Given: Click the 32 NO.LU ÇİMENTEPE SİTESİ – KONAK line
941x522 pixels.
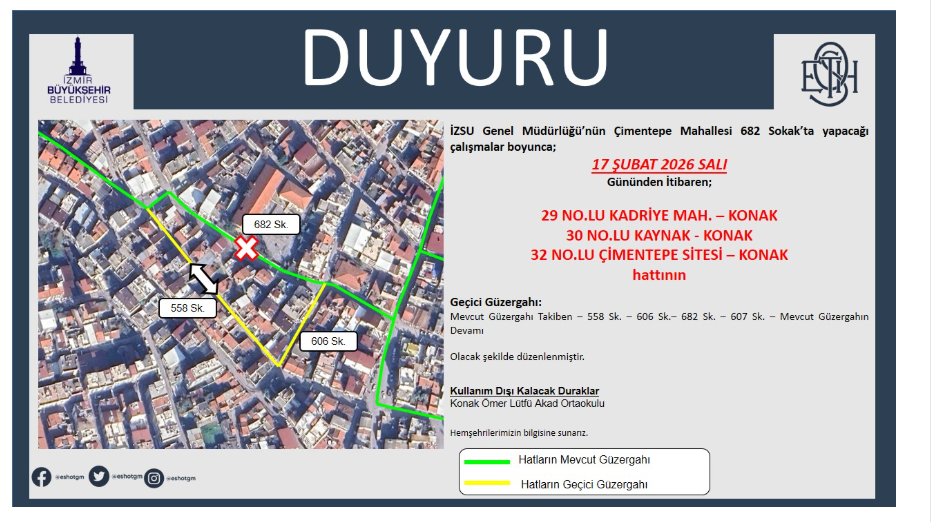Looking at the screenshot, I should click(x=659, y=255).
